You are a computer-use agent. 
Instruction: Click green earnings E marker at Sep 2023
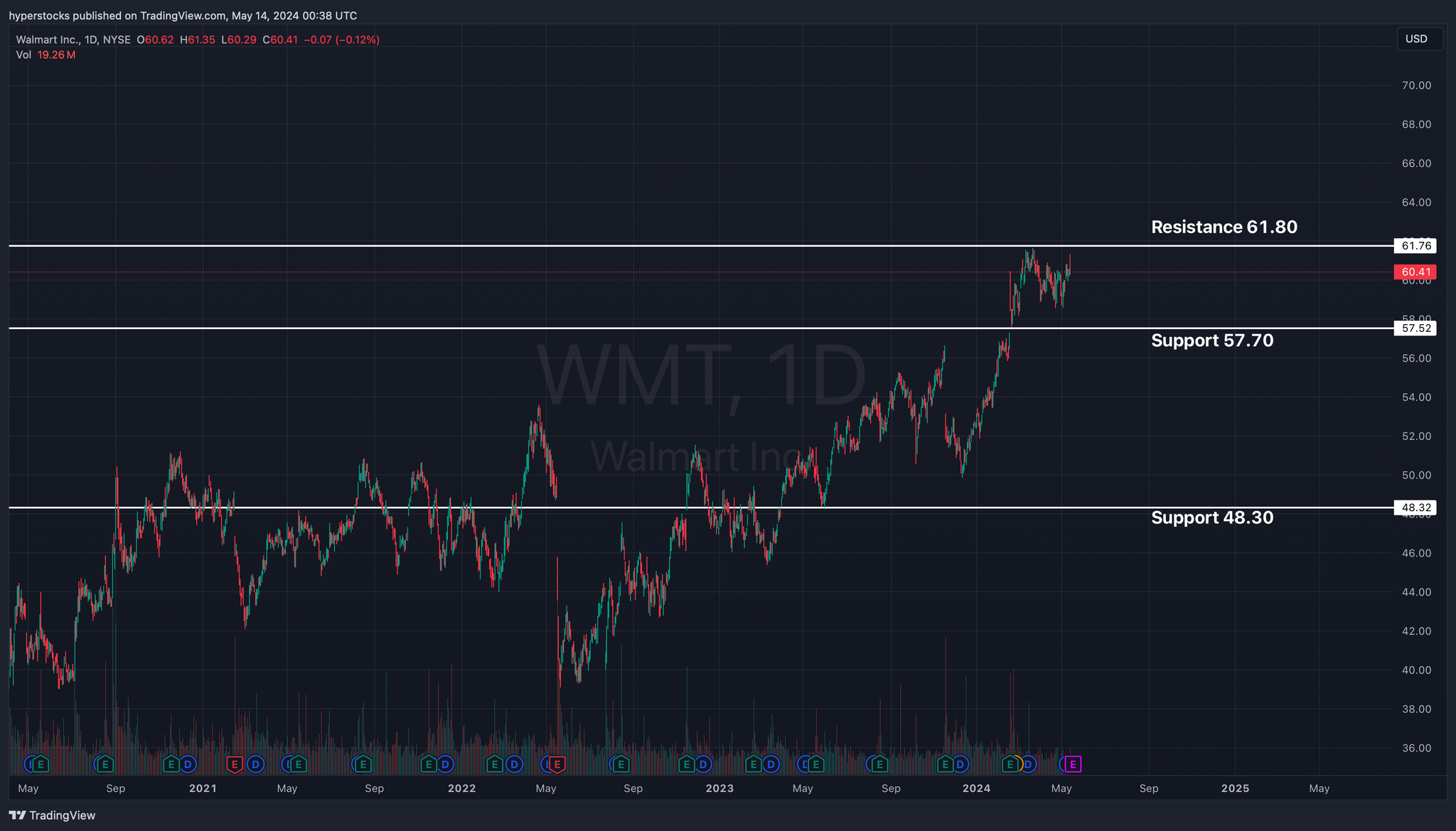(879, 764)
